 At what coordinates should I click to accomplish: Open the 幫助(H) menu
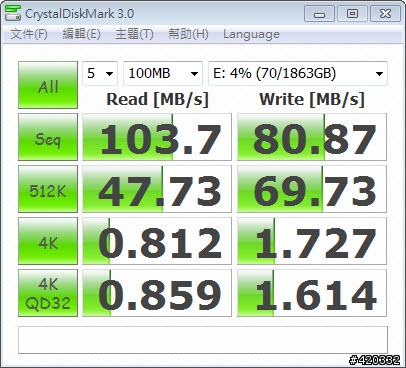(188, 34)
